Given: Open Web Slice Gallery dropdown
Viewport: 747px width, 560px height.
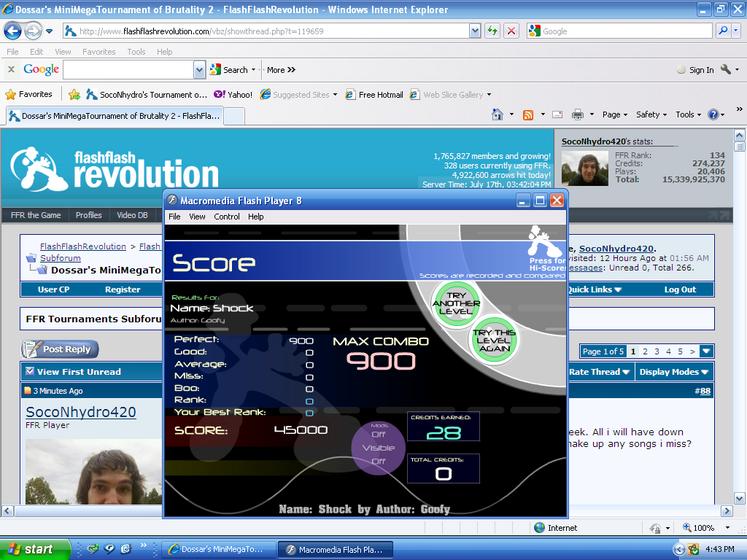Looking at the screenshot, I should tap(451, 94).
